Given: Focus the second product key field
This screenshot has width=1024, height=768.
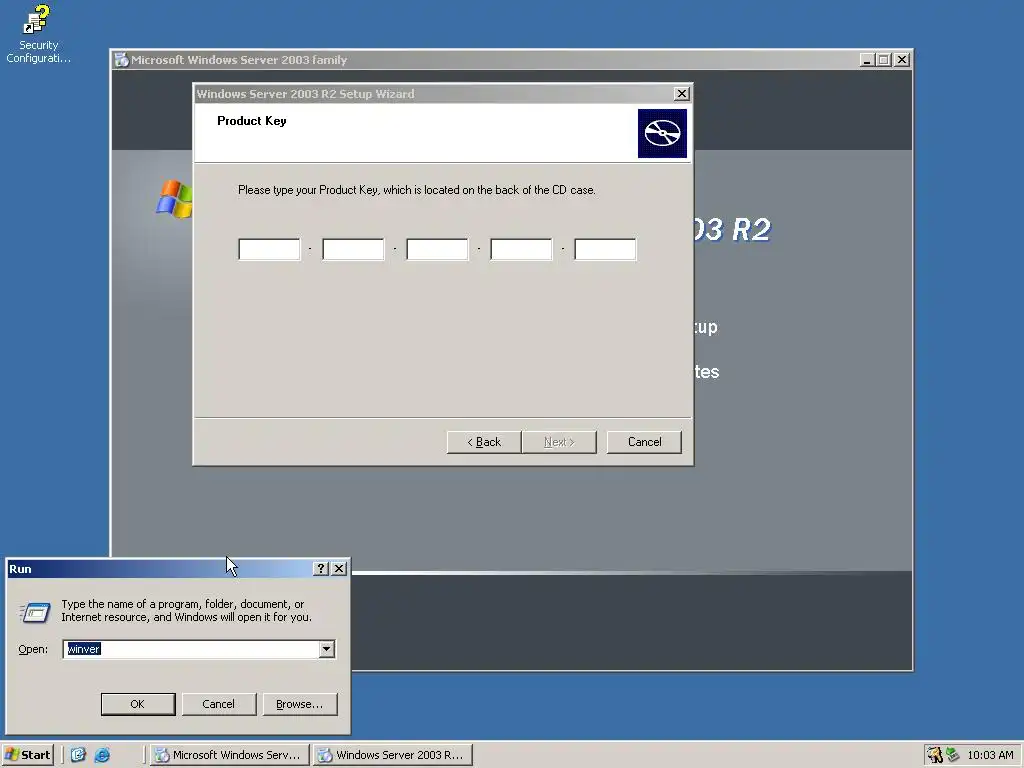Looking at the screenshot, I should (x=353, y=249).
